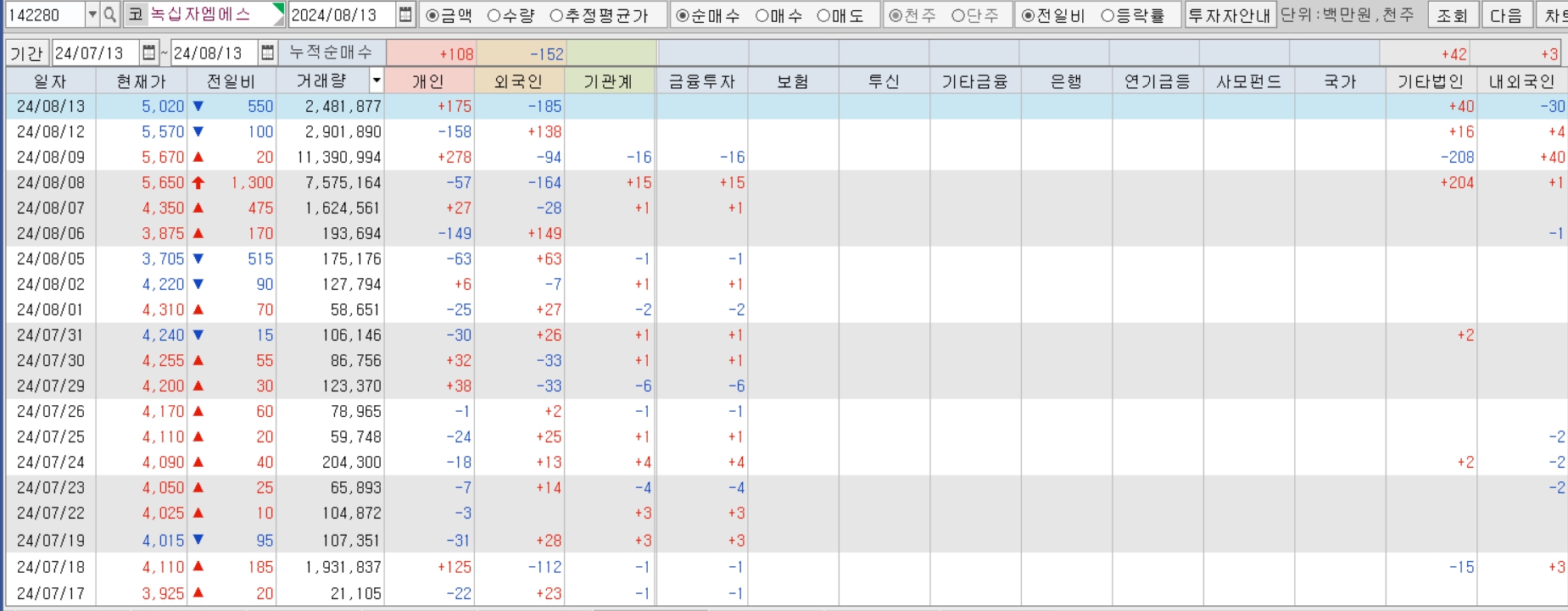Viewport: 1568px width, 611px height.
Task: Click the stock search magnifier icon
Action: [x=109, y=14]
